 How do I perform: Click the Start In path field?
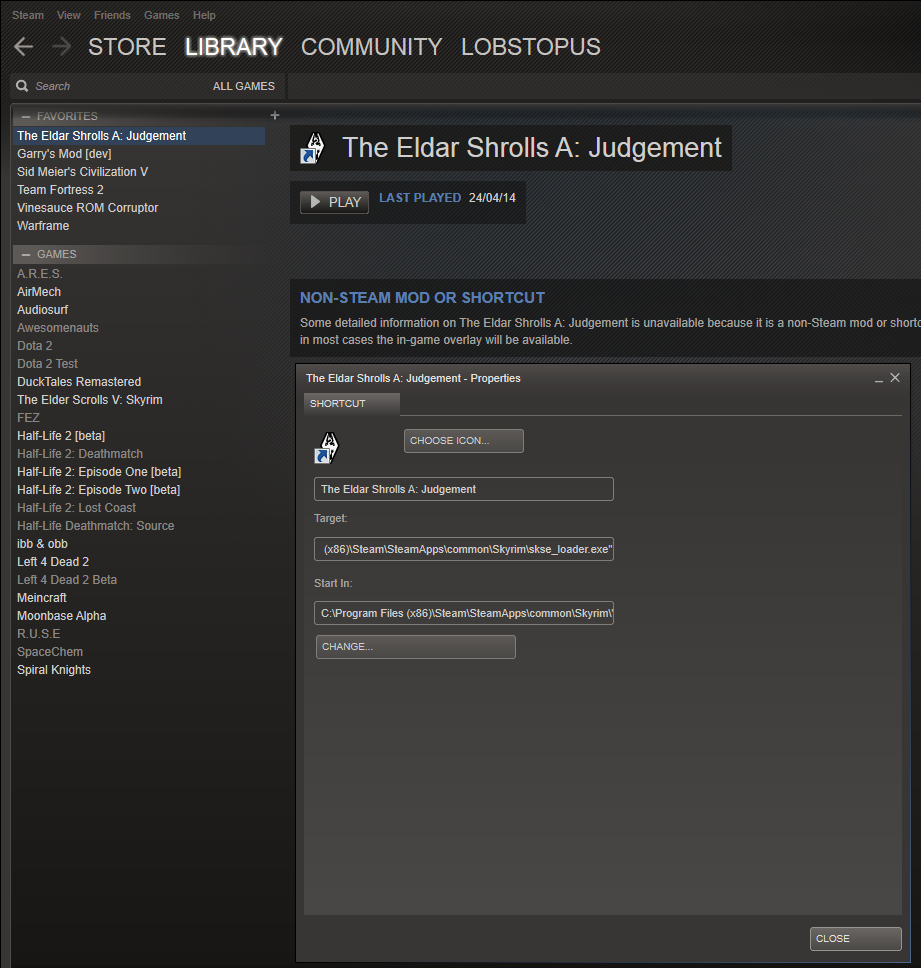coord(464,613)
